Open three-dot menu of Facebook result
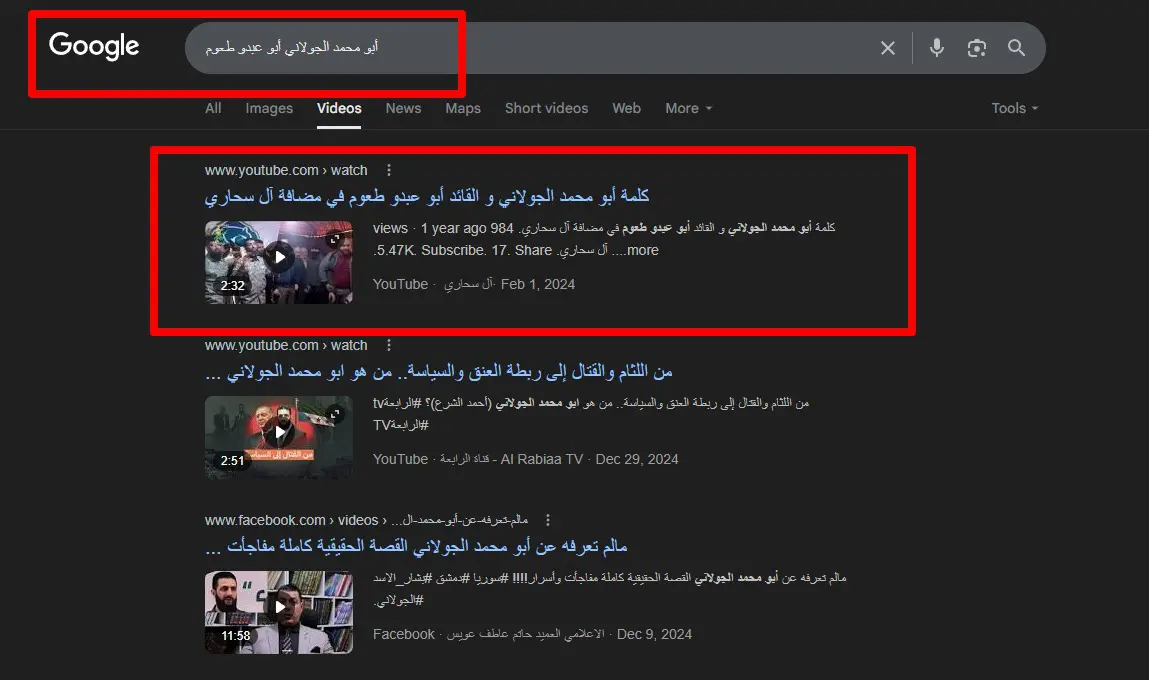 point(547,520)
